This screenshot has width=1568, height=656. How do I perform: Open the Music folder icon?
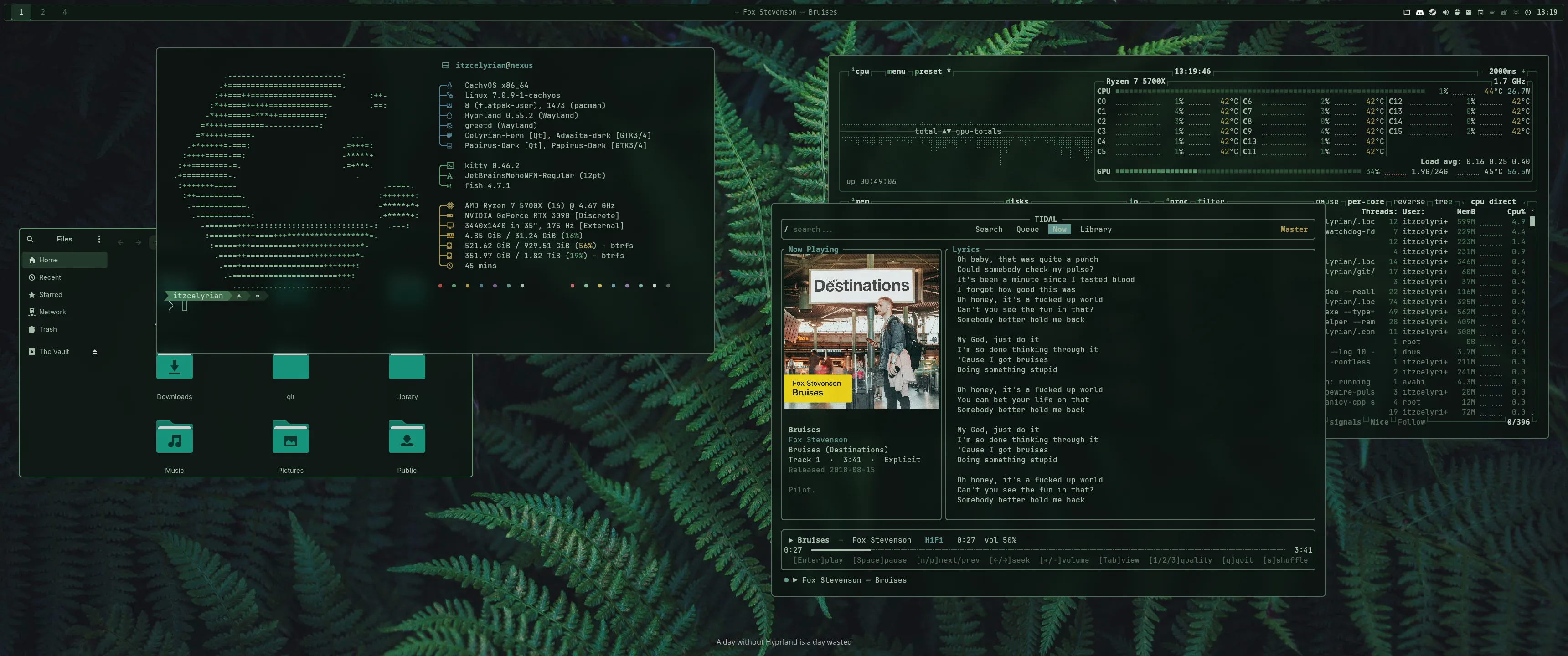click(x=174, y=436)
